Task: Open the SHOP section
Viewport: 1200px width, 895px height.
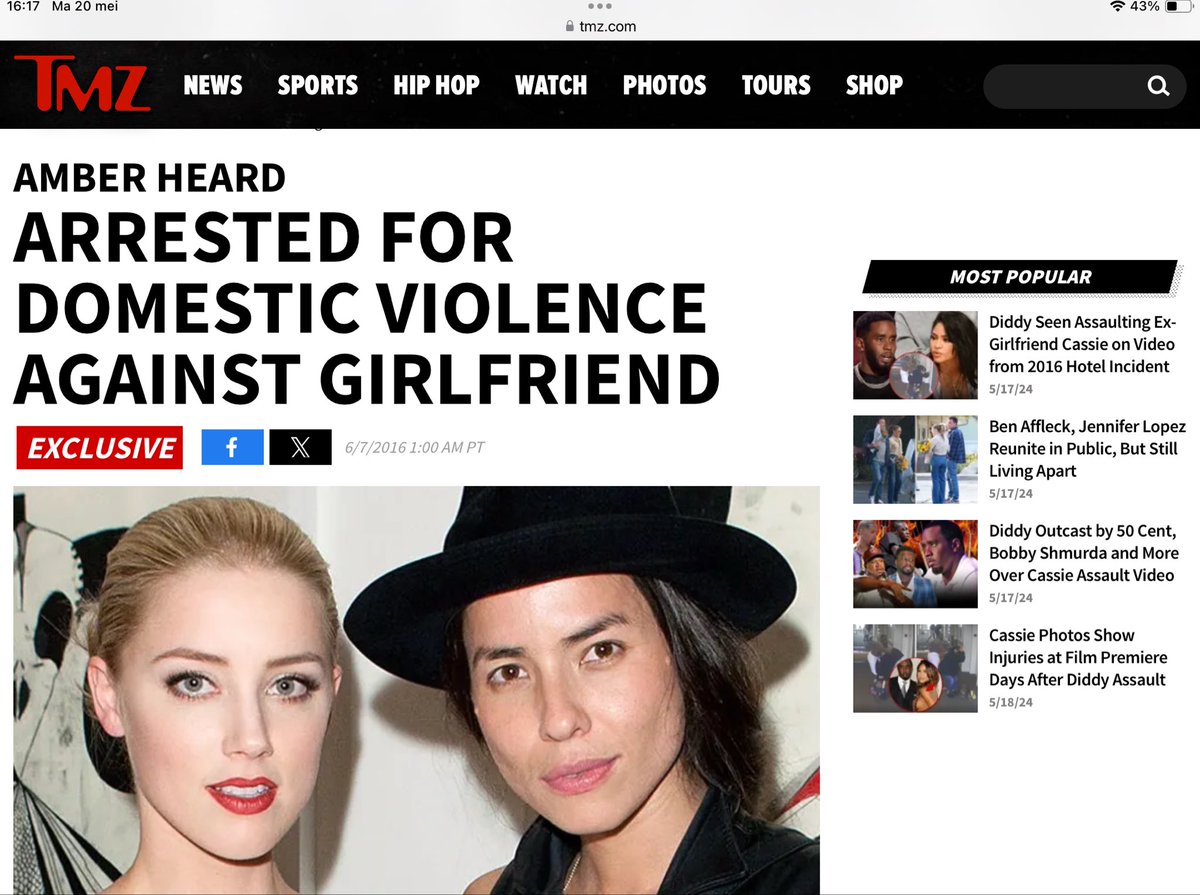Action: pos(874,85)
